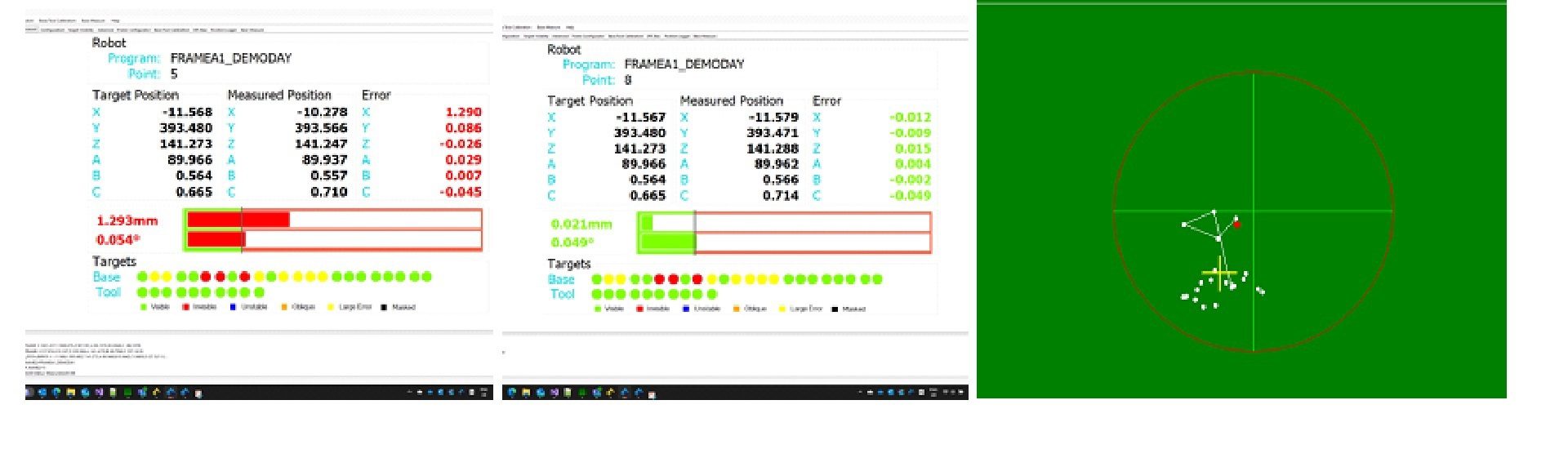Viewport: 1568px width, 458px height.
Task: Open Help menu in Point 8 window
Action: (570, 27)
